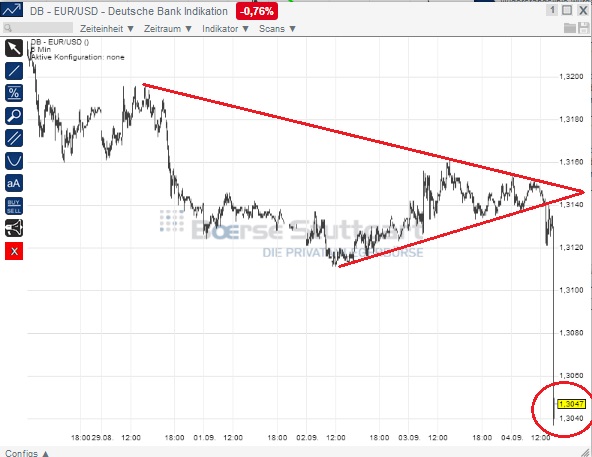Click into the symbol search field

coord(38,28)
